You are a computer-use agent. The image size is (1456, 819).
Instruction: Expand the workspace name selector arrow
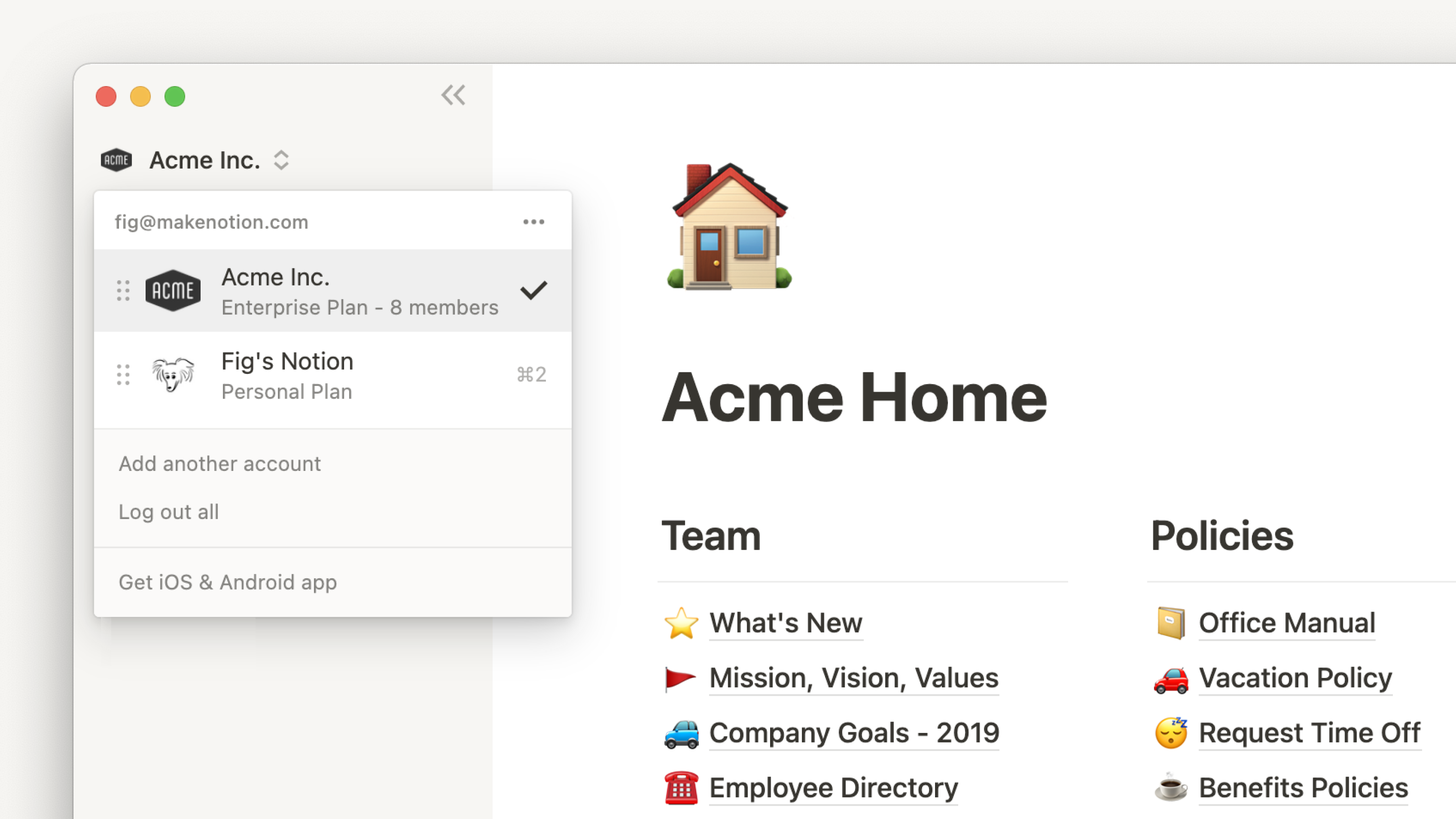pyautogui.click(x=282, y=160)
